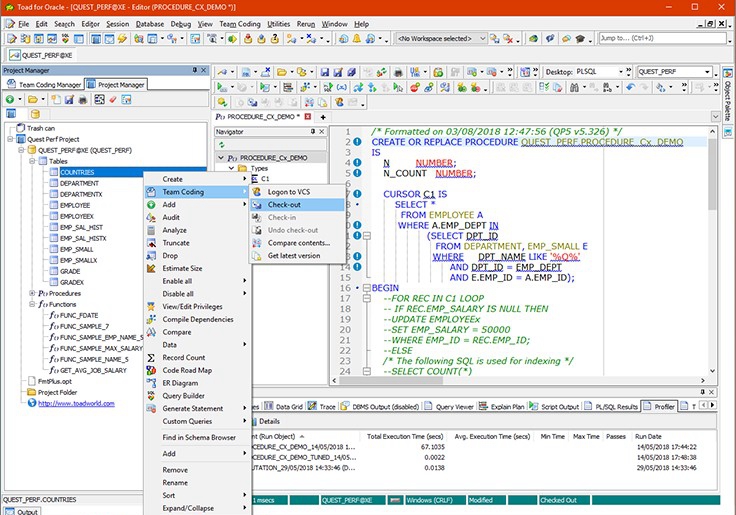Choose Create in the context menu

197,179
